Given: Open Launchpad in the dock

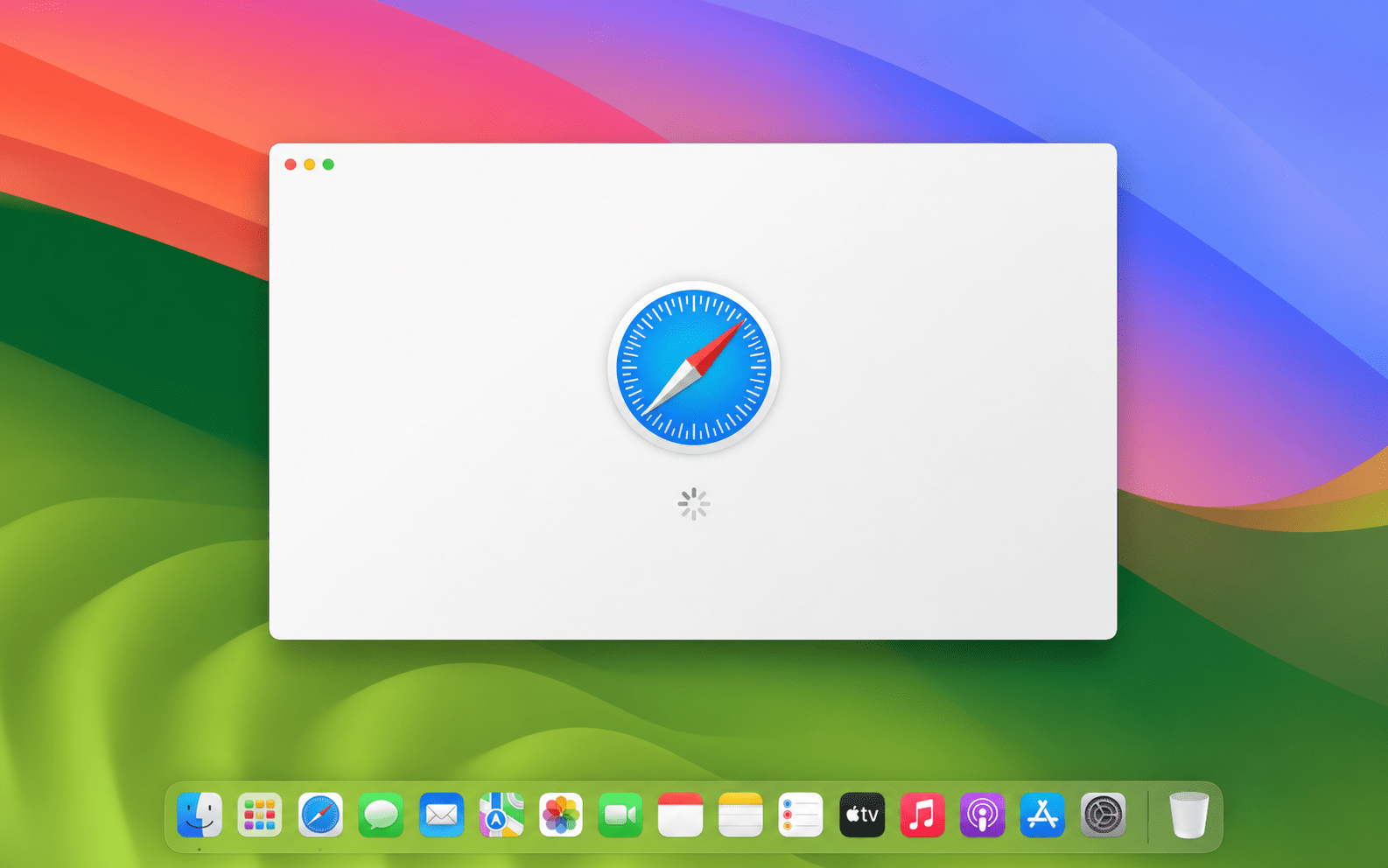Looking at the screenshot, I should pos(260,815).
